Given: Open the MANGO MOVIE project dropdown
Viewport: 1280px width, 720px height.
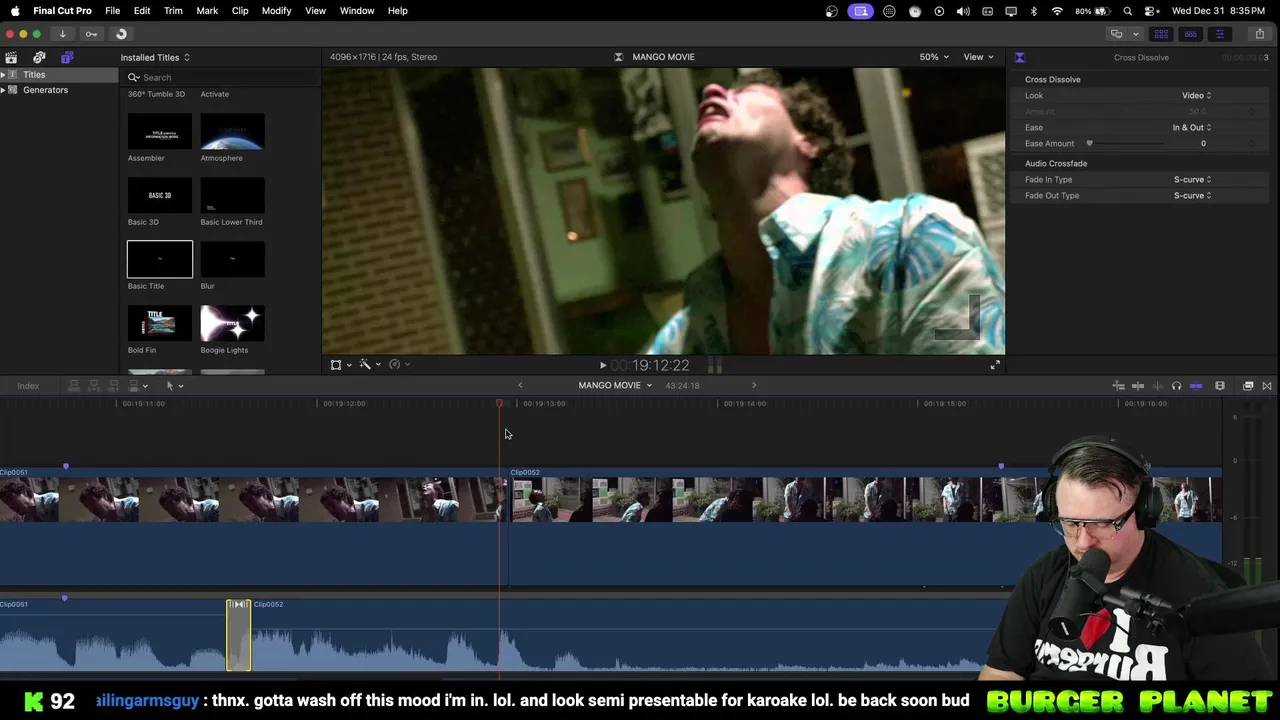Looking at the screenshot, I should (614, 385).
